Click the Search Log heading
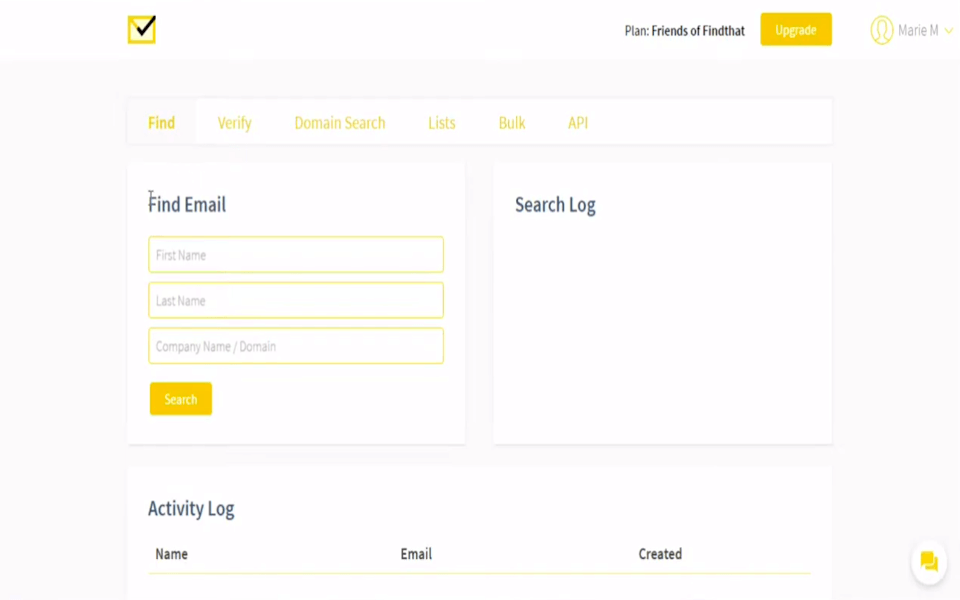The height and width of the screenshot is (600, 960). click(555, 204)
